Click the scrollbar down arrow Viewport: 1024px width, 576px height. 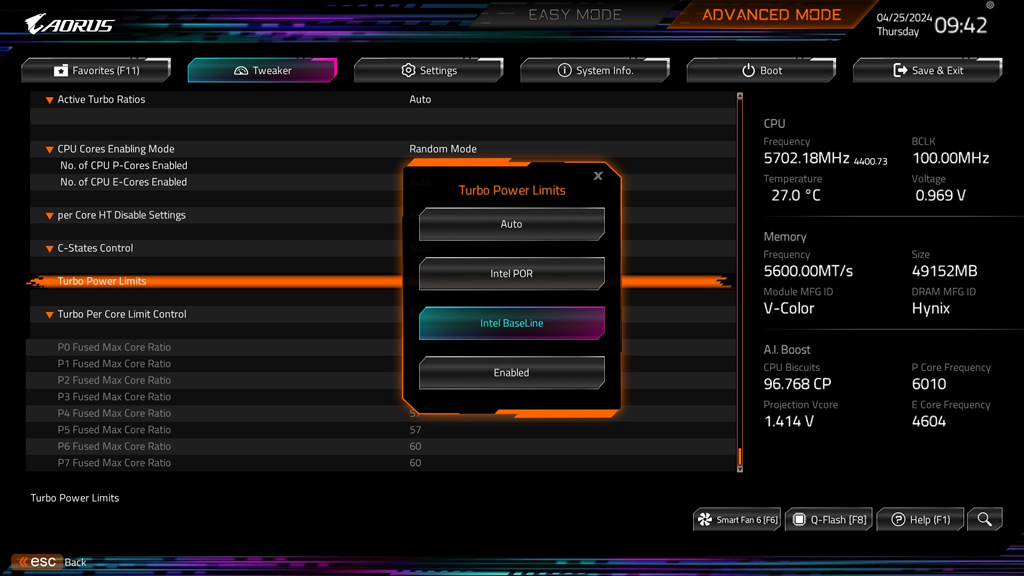tap(740, 469)
